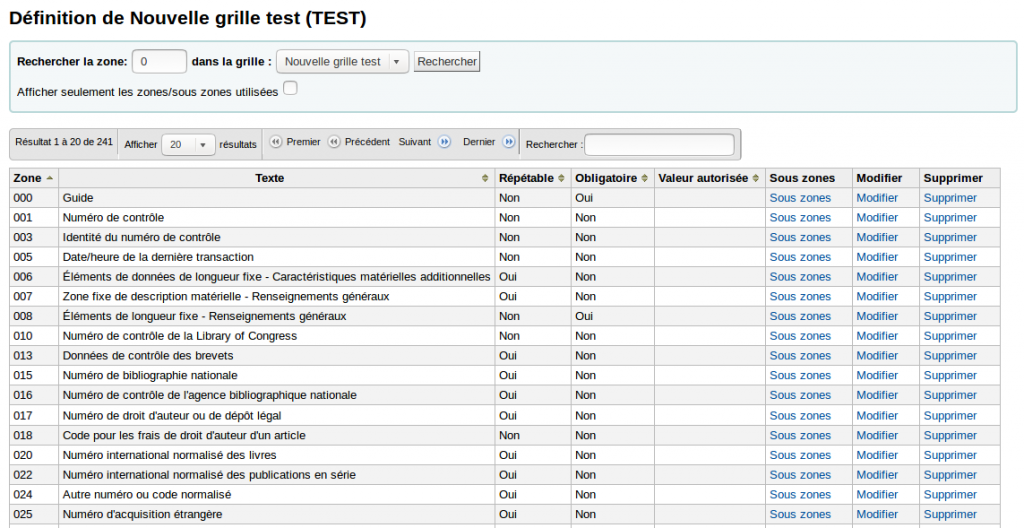Click the table Rechercher filter text box
The width and height of the screenshot is (1024, 528).
659,144
